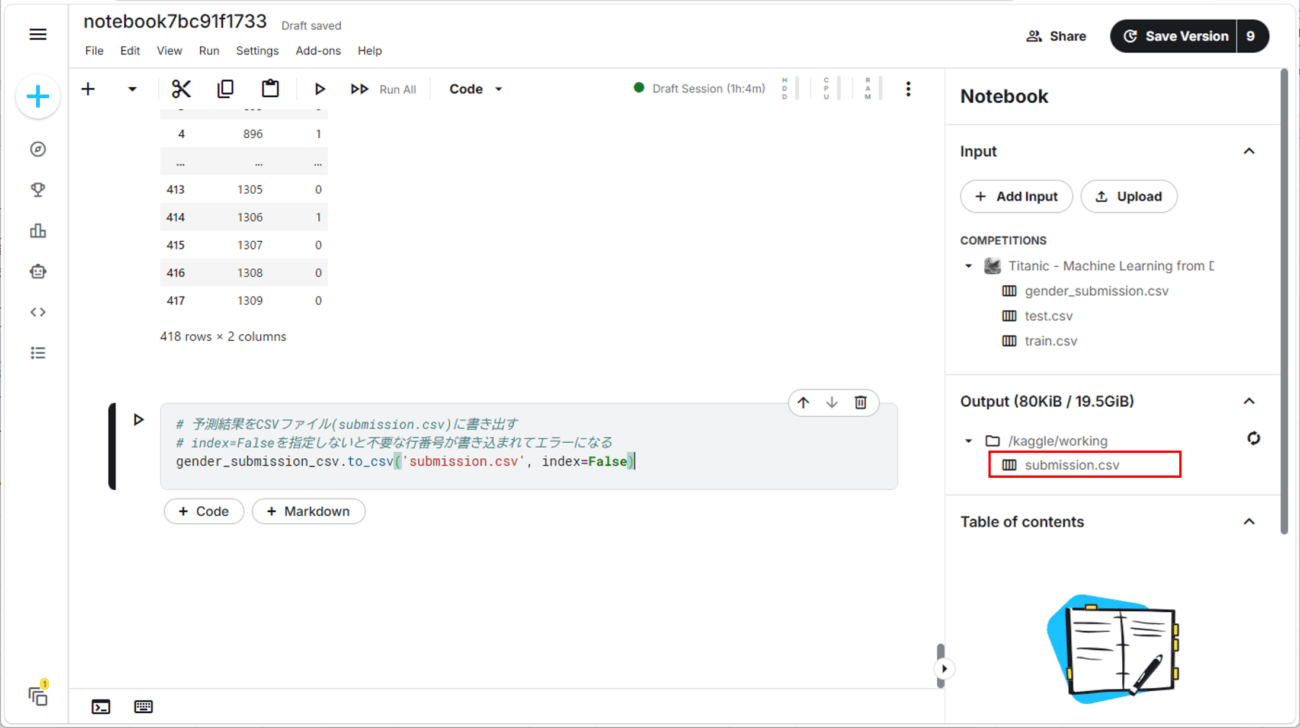
Task: Open the Settings menu
Action: click(x=257, y=51)
